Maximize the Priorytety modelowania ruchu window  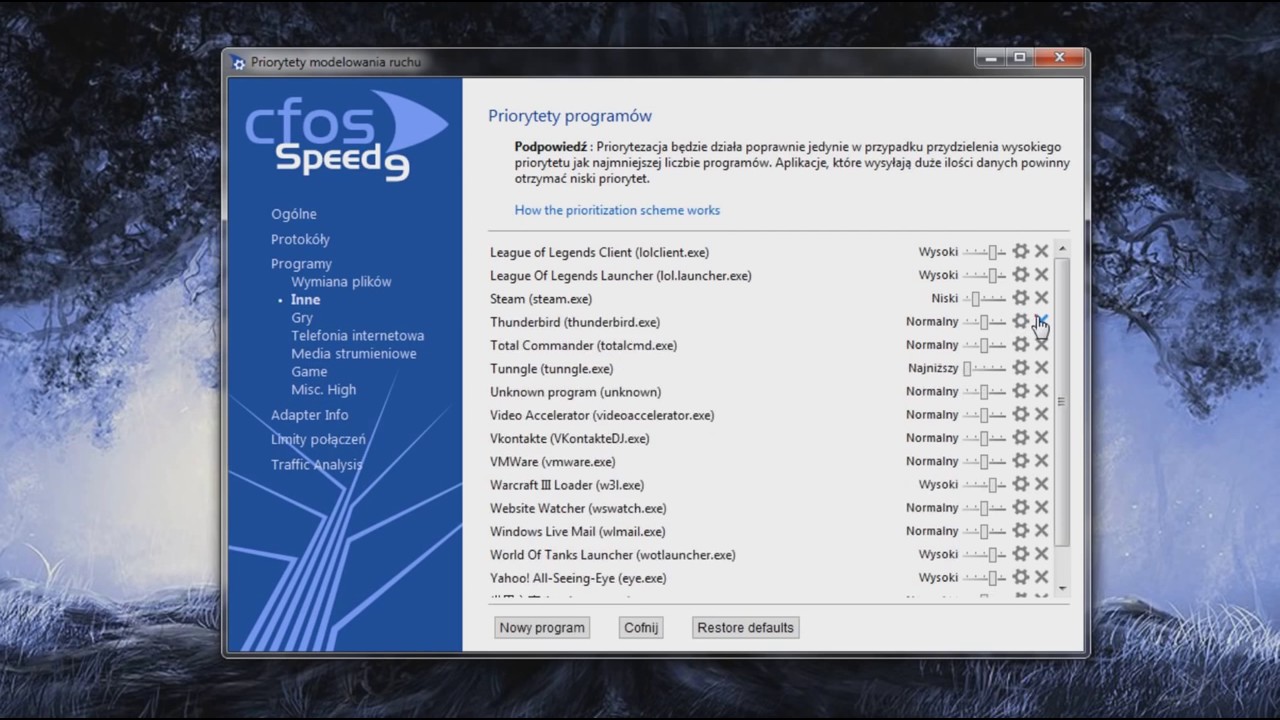click(1020, 58)
